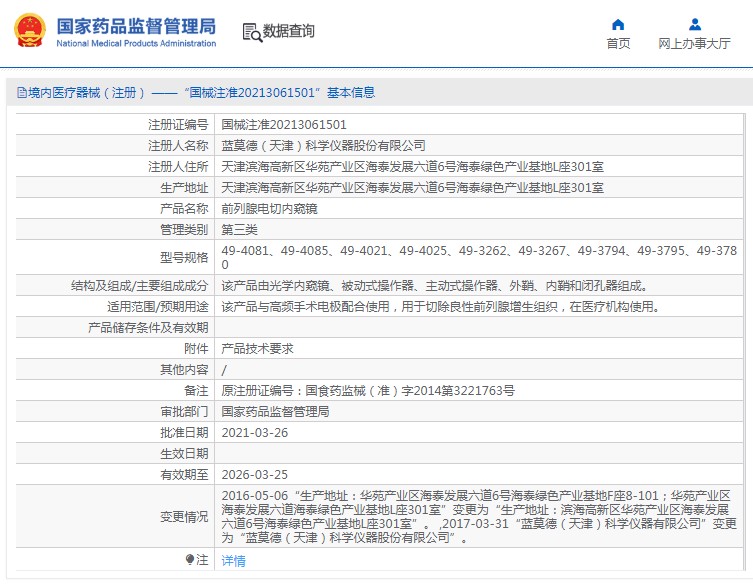Image resolution: width=753 pixels, height=584 pixels.
Task: Select registrant name 蓝莫德（天津）科学仪器股份有限公司
Action: [323, 146]
